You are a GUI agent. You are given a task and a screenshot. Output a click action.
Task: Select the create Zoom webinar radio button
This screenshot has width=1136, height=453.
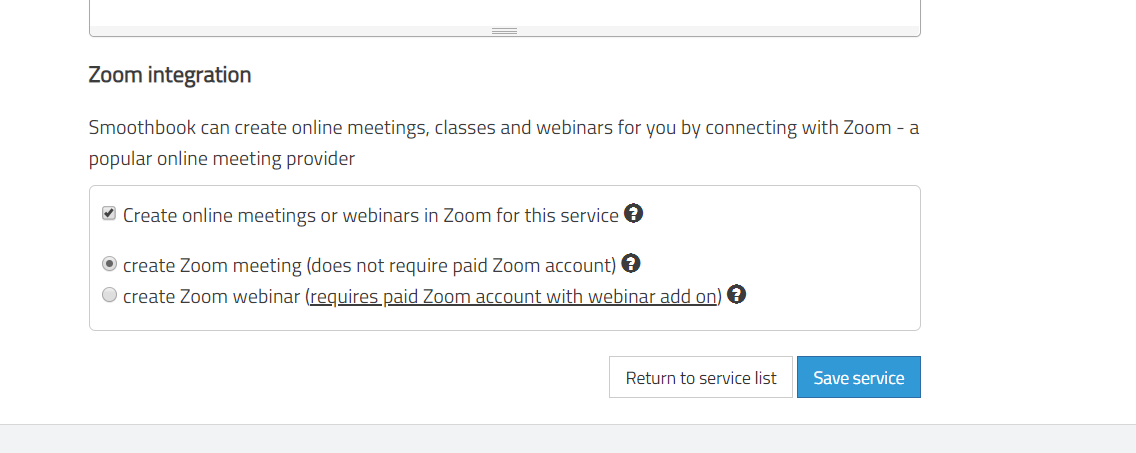click(x=109, y=295)
